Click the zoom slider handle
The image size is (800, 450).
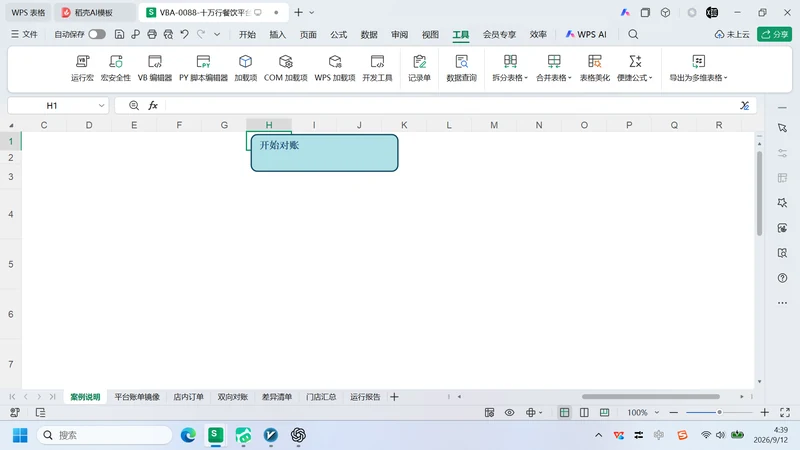[719, 412]
